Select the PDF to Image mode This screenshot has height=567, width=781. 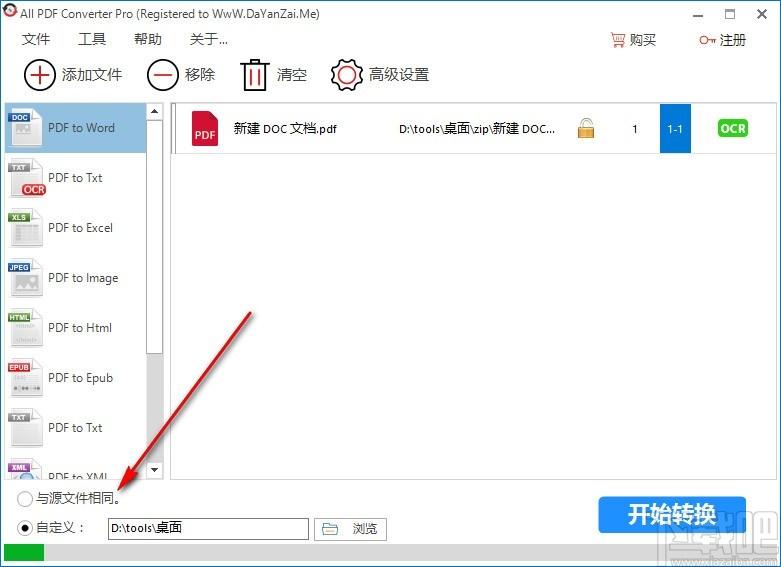(x=75, y=278)
